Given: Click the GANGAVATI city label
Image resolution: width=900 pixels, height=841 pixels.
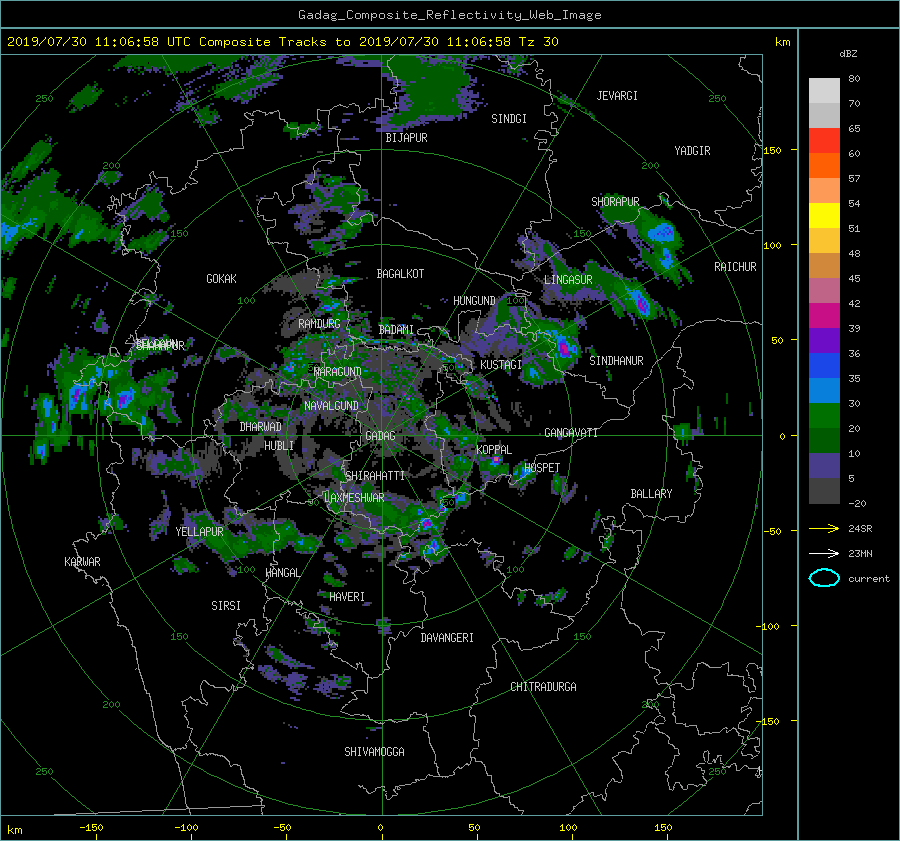Looking at the screenshot, I should tap(571, 433).
